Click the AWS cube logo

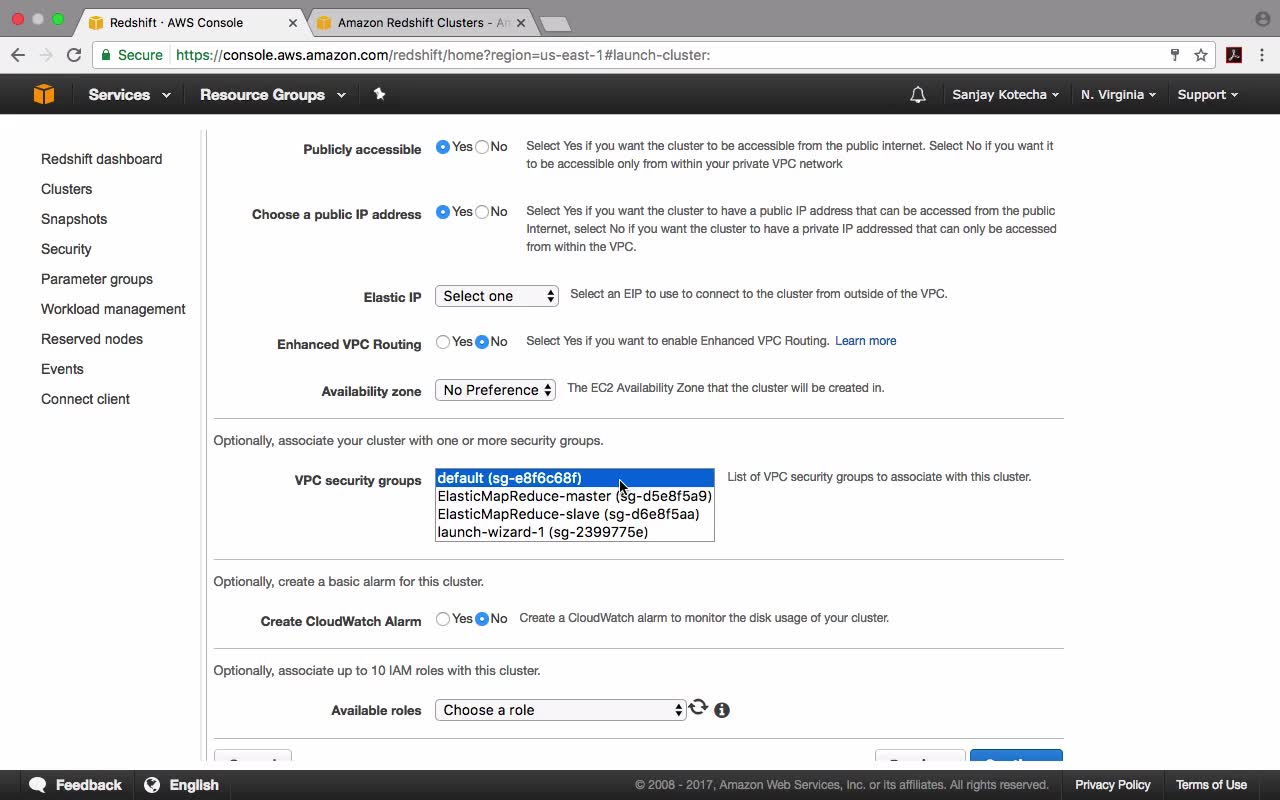[44, 94]
